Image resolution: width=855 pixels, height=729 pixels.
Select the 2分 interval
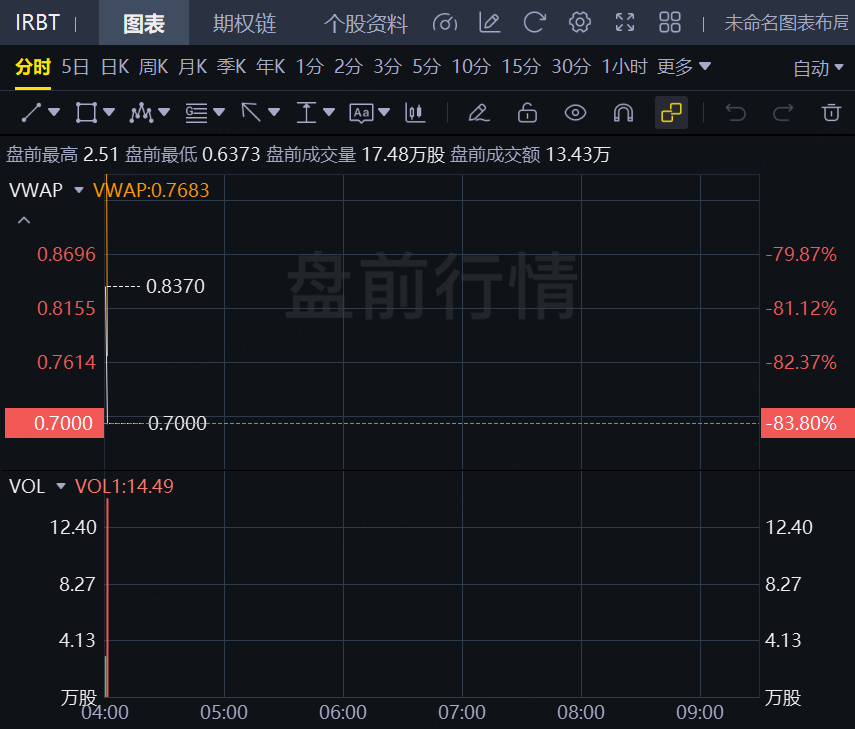pos(348,67)
